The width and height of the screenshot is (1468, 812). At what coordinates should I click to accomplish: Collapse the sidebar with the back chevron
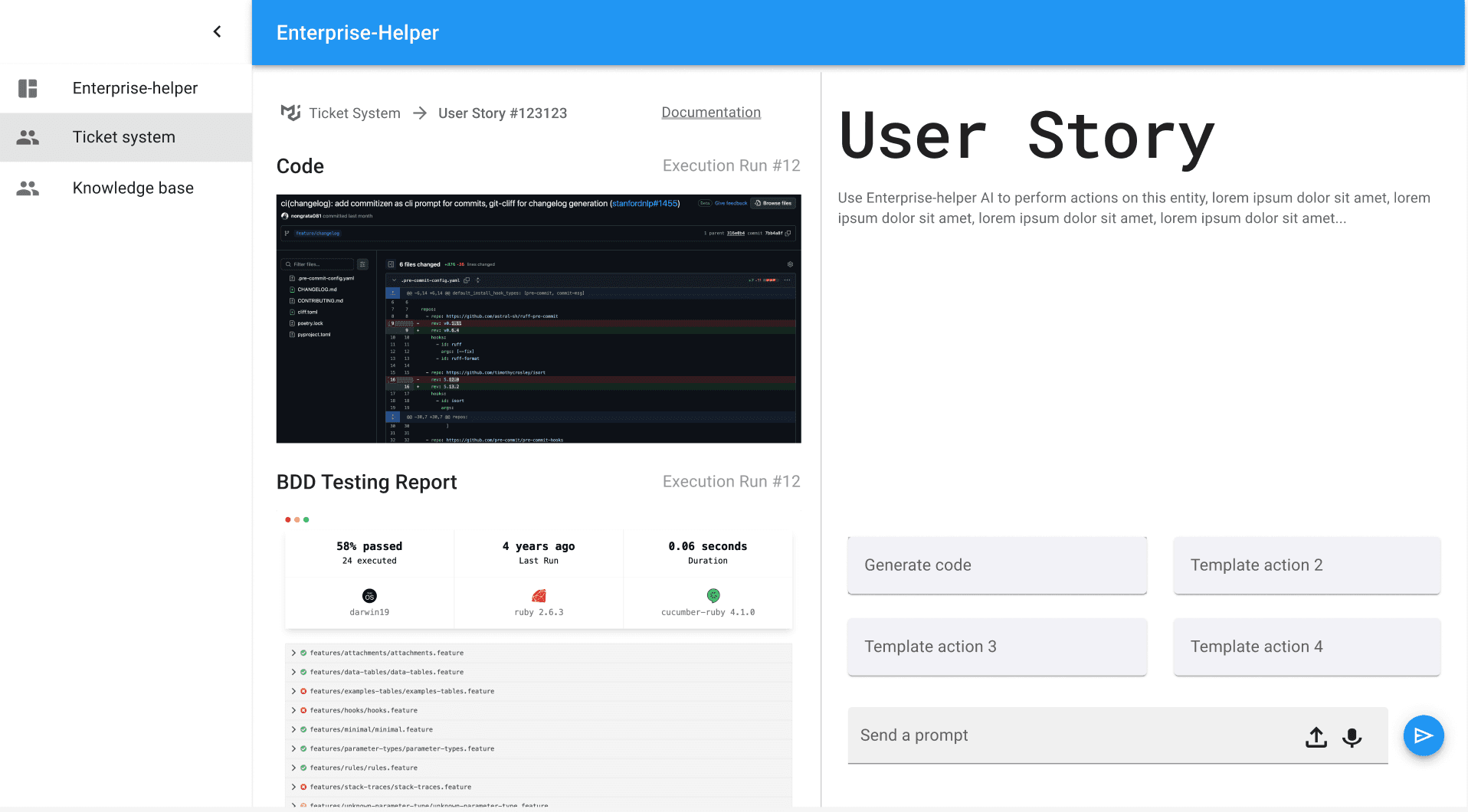217,31
